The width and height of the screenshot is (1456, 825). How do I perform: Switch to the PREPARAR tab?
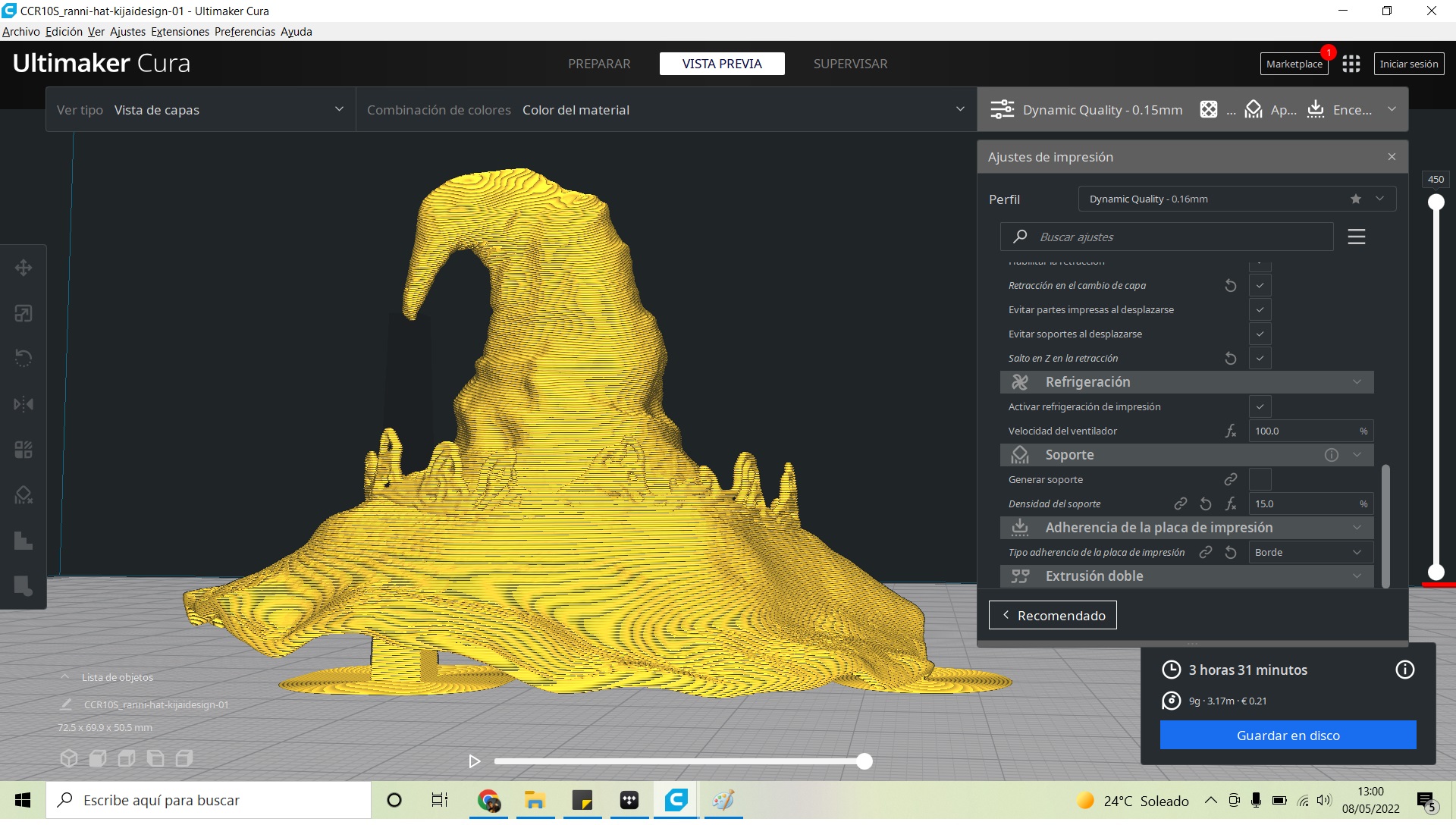click(x=599, y=64)
